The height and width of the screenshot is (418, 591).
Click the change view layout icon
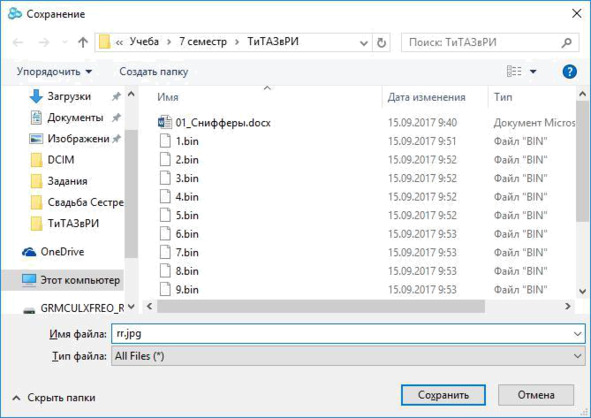[514, 71]
